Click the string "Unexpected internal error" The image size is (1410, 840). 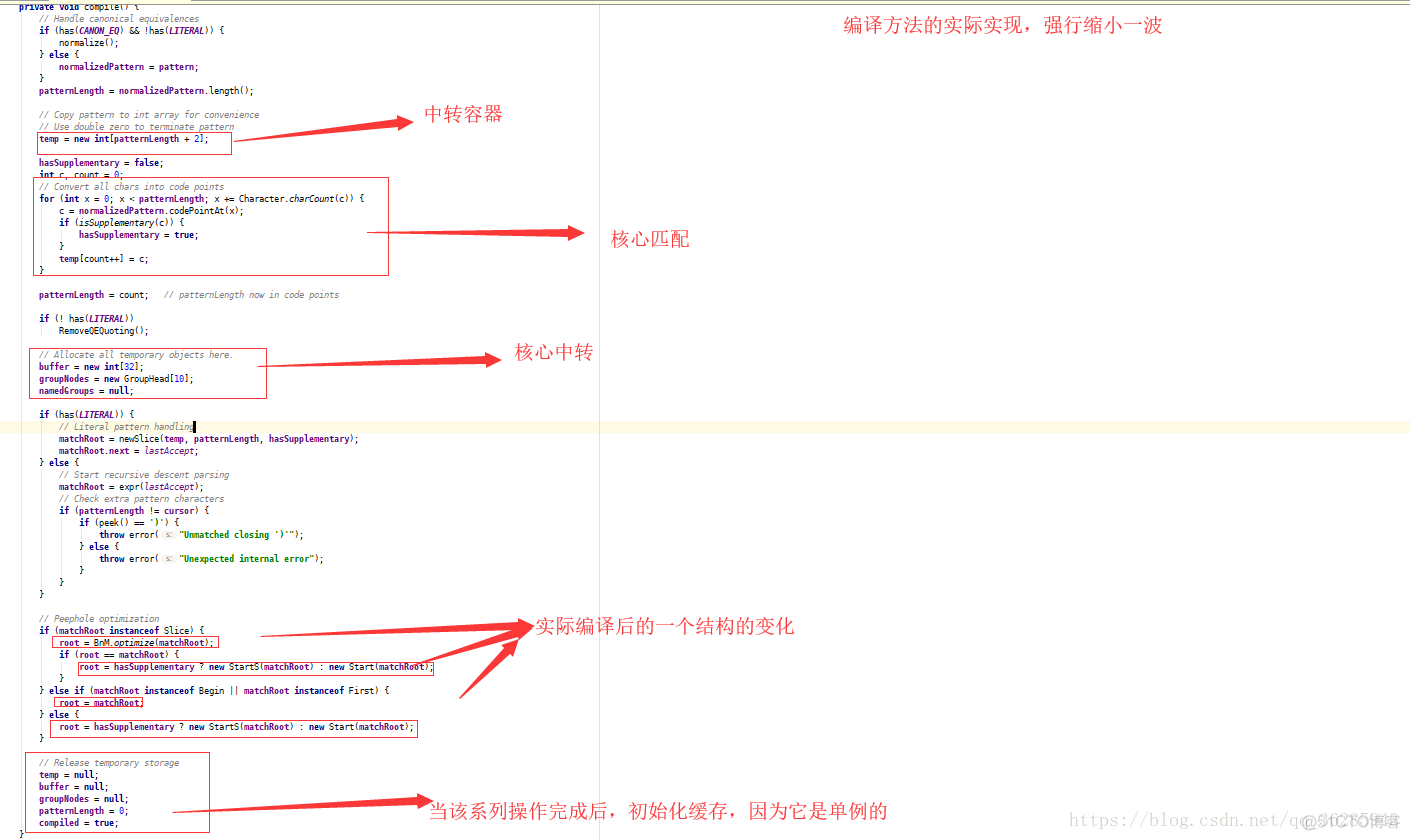tap(248, 559)
